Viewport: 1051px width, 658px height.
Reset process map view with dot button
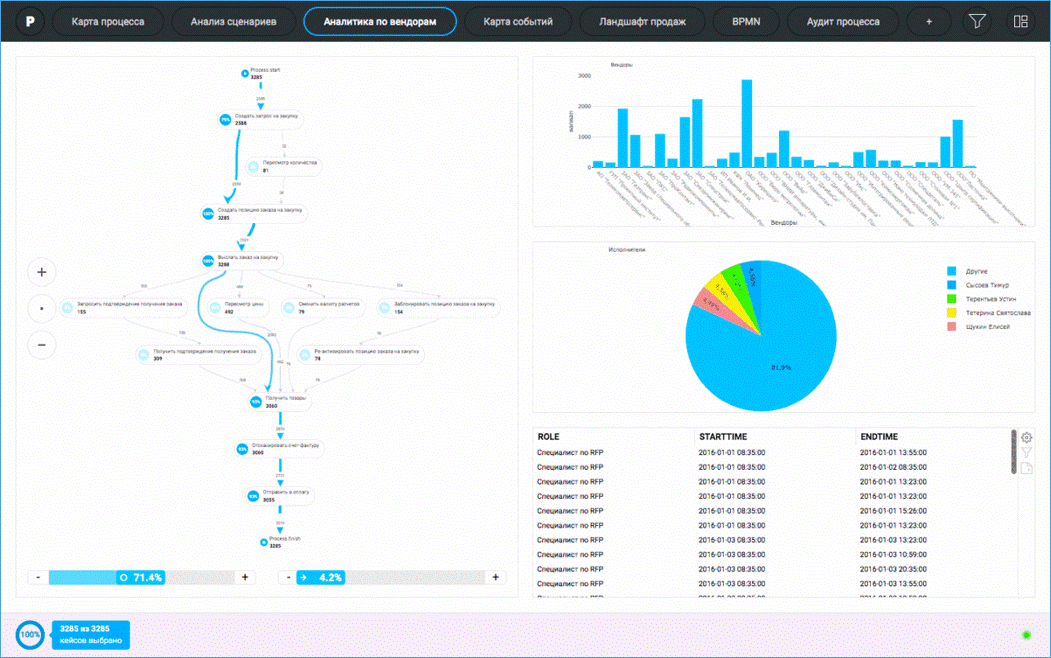pos(42,309)
